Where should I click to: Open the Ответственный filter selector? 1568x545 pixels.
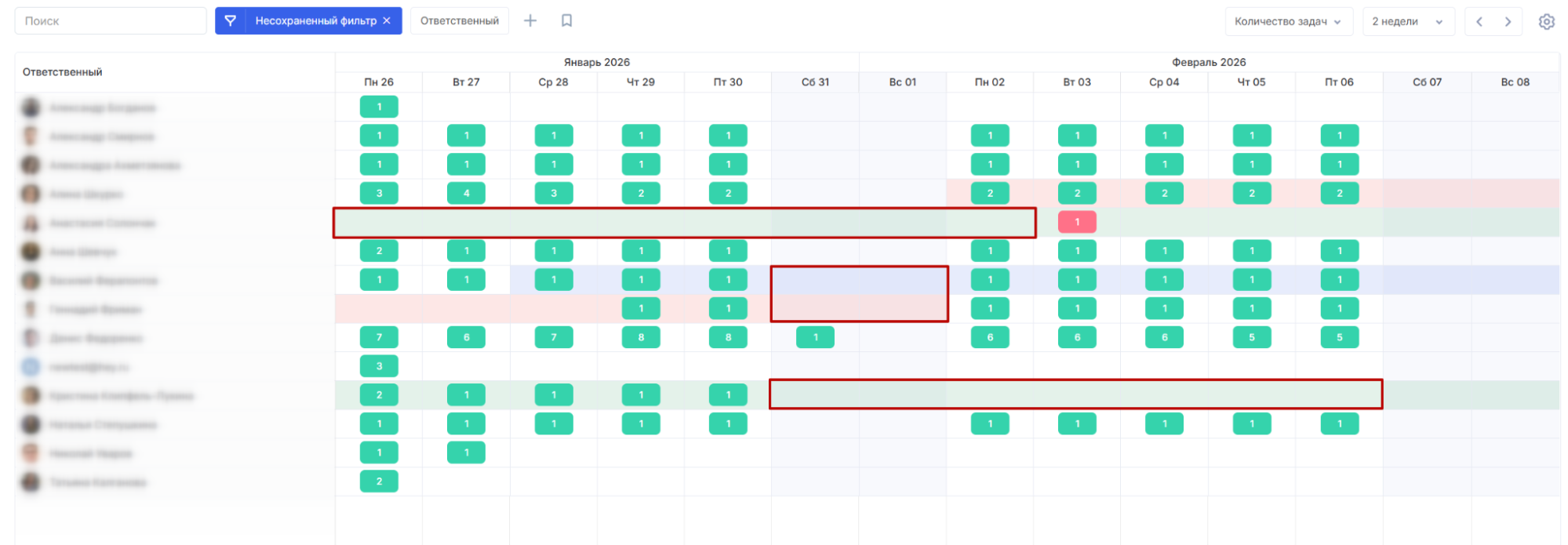coord(459,21)
